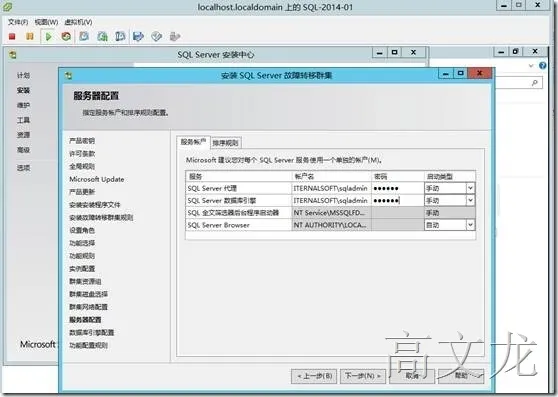558x397 pixels.
Task: Open startup type dropdown for SQL Server 代理
Action: pyautogui.click(x=470, y=188)
